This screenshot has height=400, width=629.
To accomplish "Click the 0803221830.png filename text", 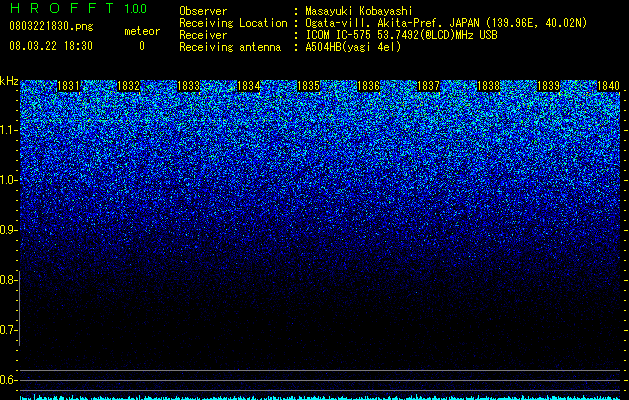I will pos(51,27).
